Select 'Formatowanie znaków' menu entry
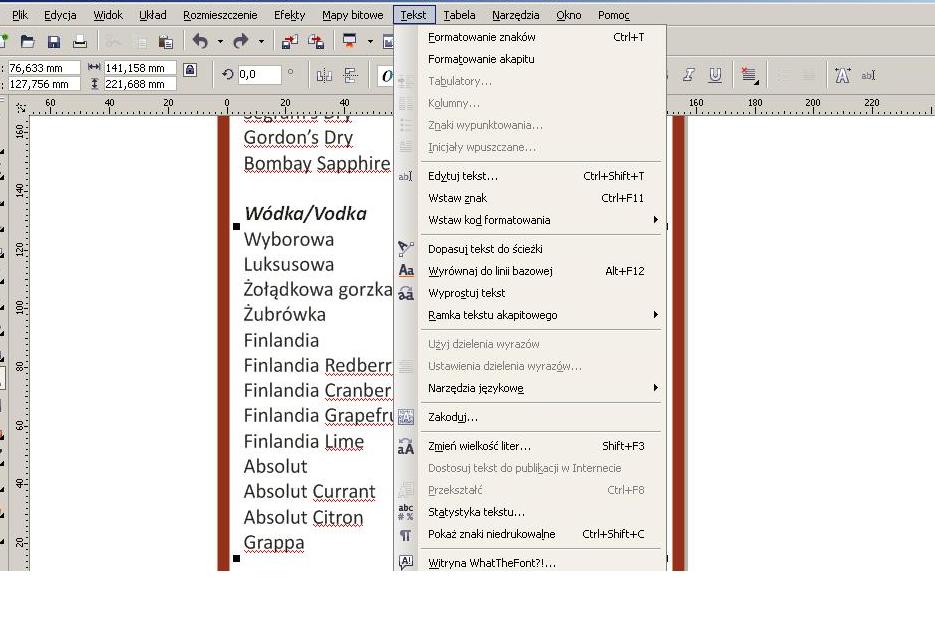 pyautogui.click(x=481, y=37)
